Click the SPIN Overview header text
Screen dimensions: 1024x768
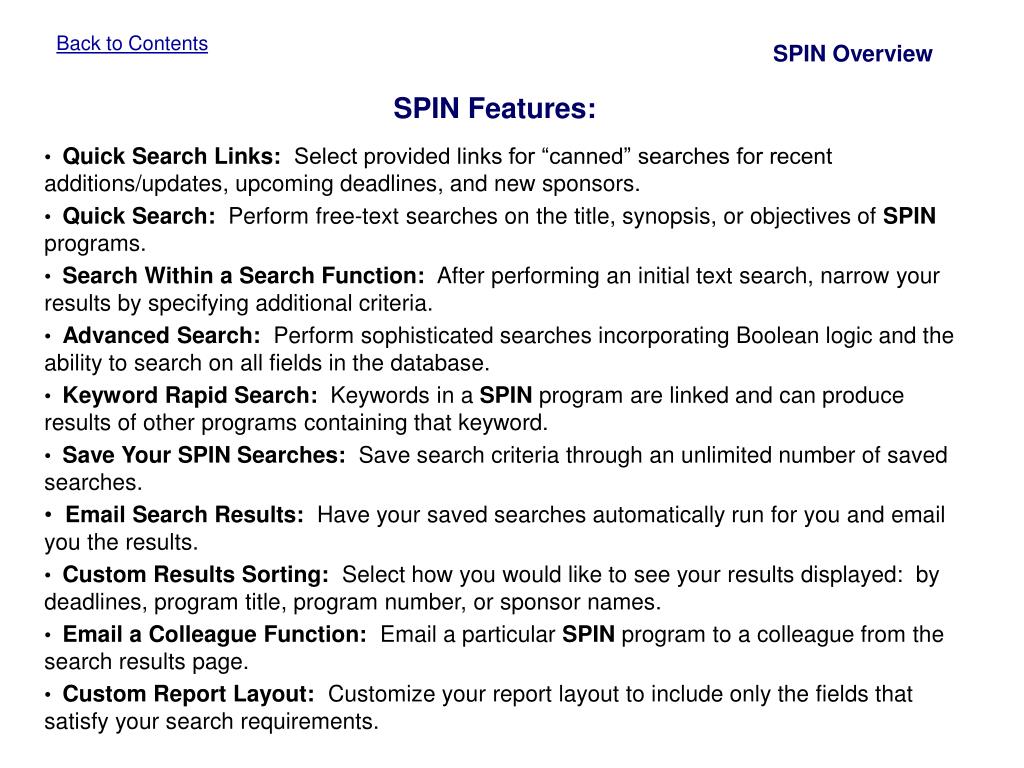click(x=852, y=54)
